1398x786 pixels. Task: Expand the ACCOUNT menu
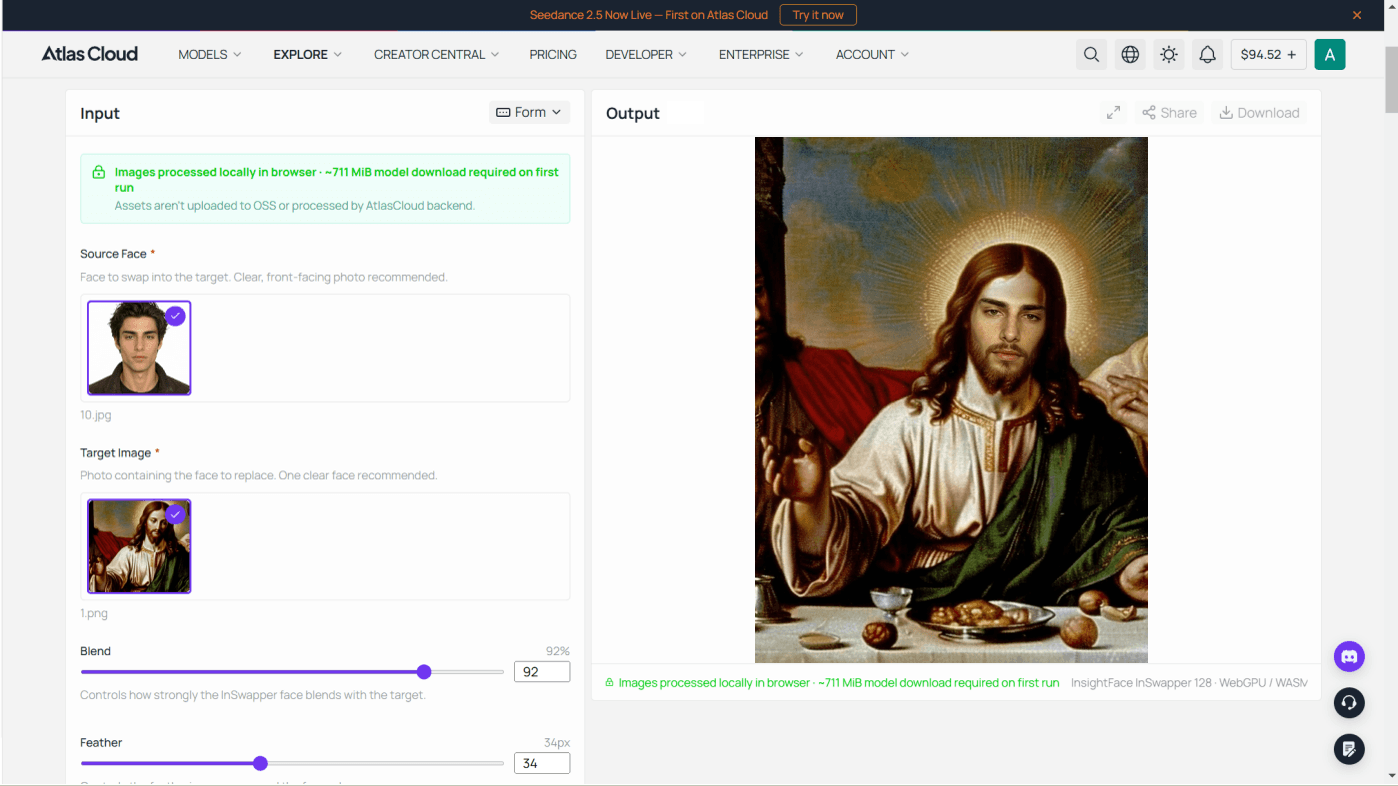[x=872, y=54]
